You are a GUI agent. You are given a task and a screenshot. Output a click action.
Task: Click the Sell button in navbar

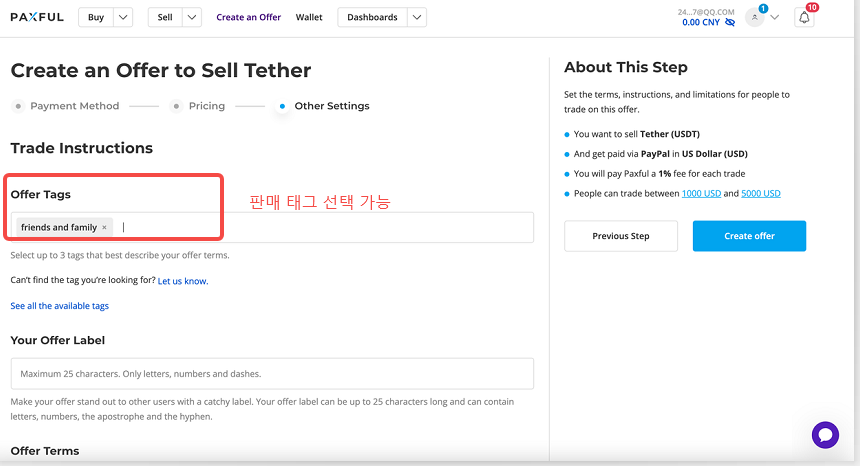[165, 17]
